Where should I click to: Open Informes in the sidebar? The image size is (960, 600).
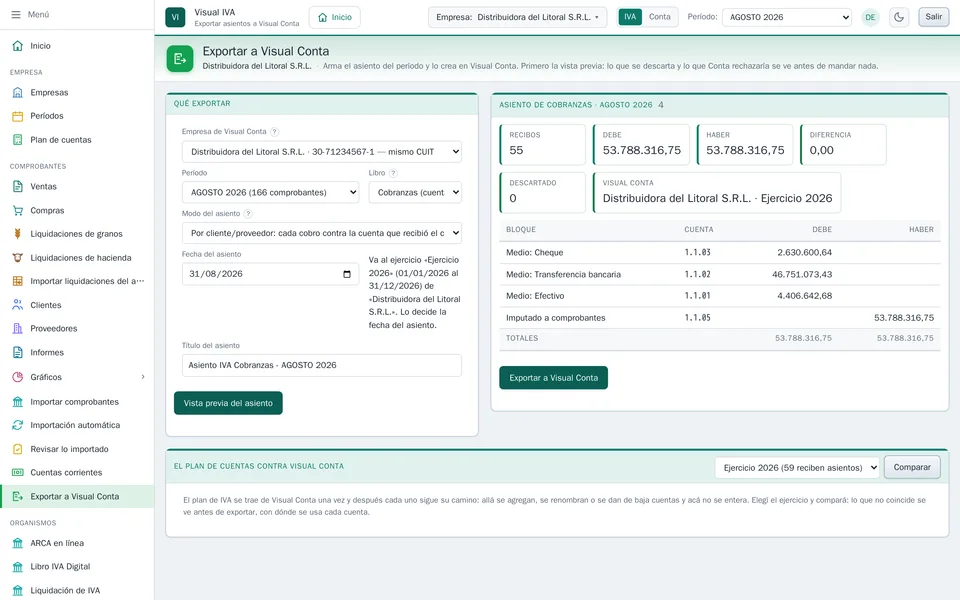[77, 353]
